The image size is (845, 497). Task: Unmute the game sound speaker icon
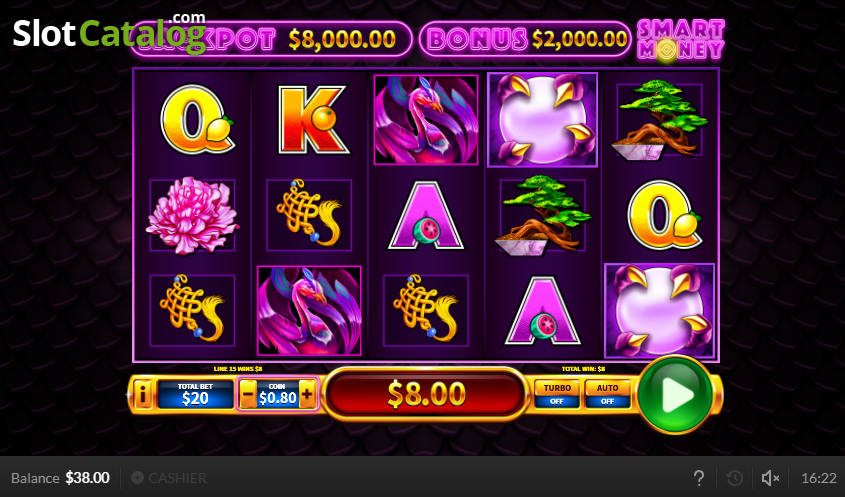(x=770, y=478)
